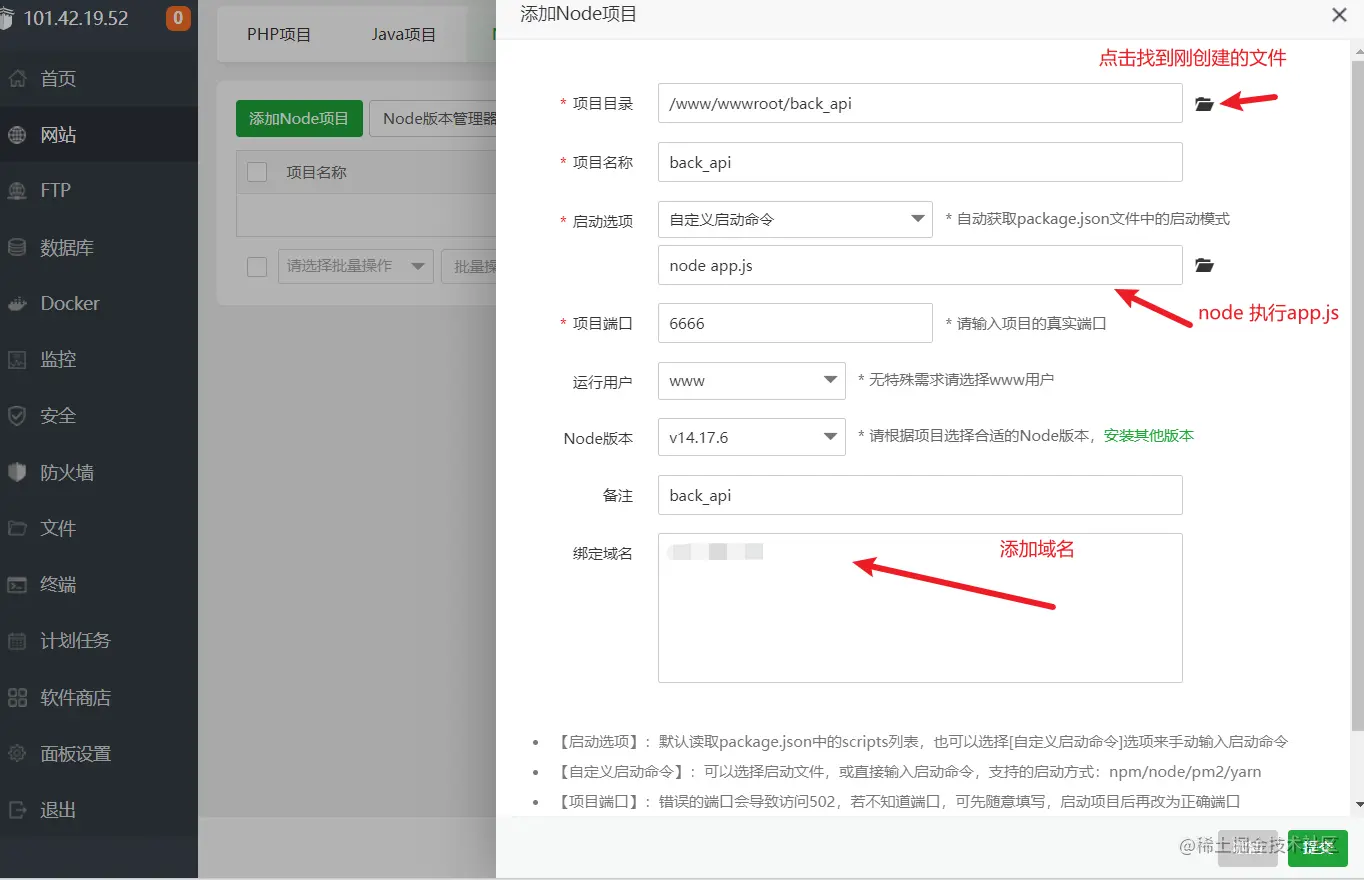Select 软件商店 in the sidebar menu

[76, 697]
